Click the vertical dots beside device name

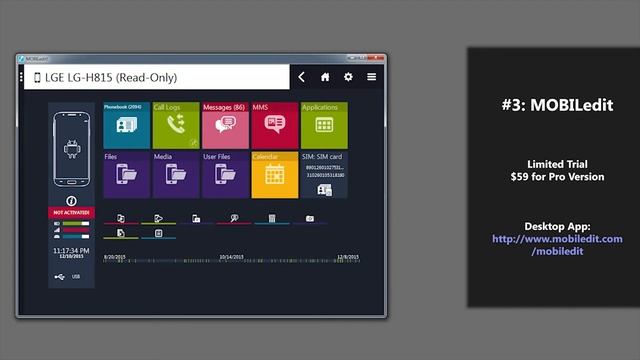(21, 77)
